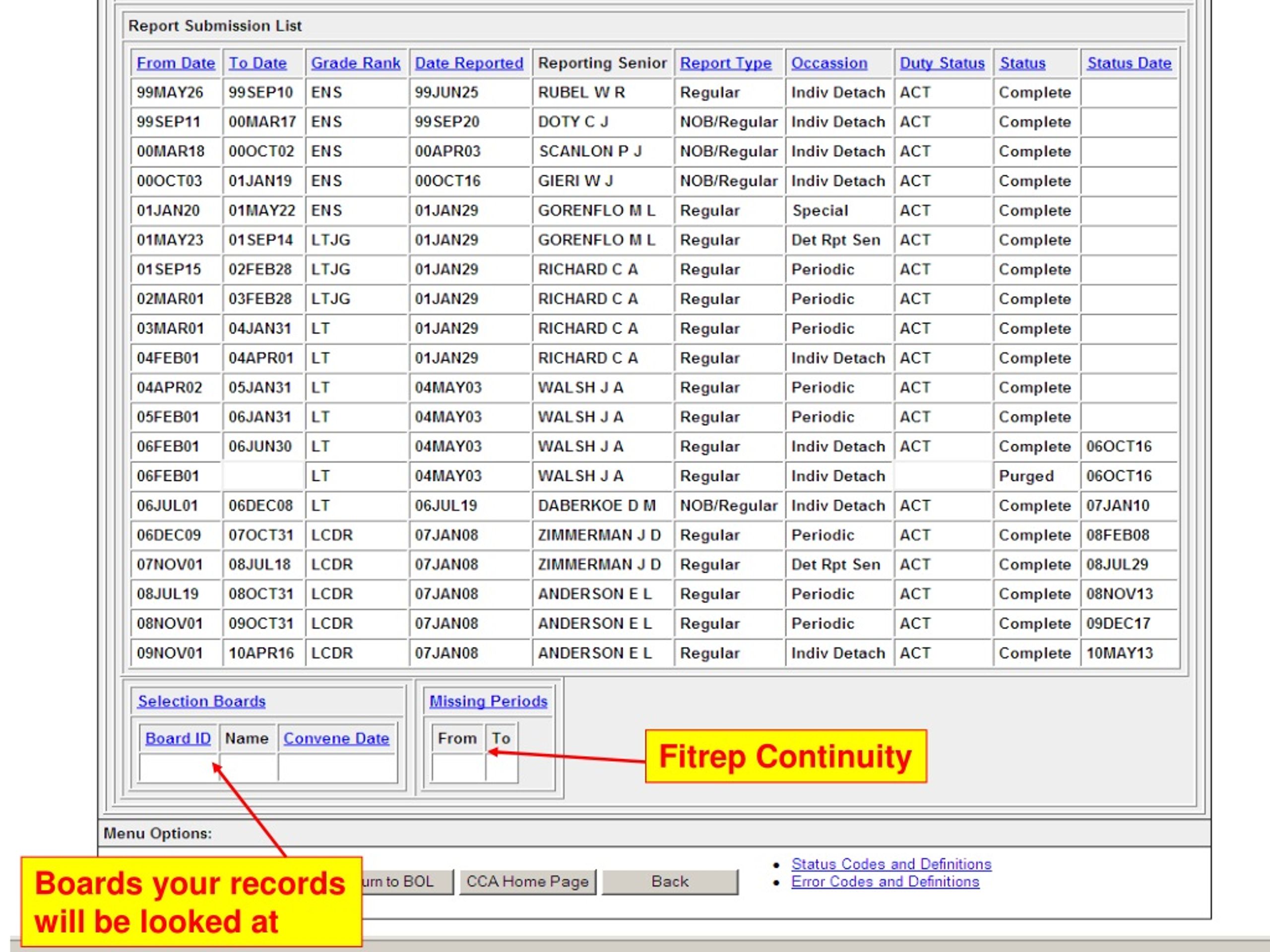Click the 99SEP20 date reported cell
Image resolution: width=1270 pixels, height=952 pixels.
(470, 121)
